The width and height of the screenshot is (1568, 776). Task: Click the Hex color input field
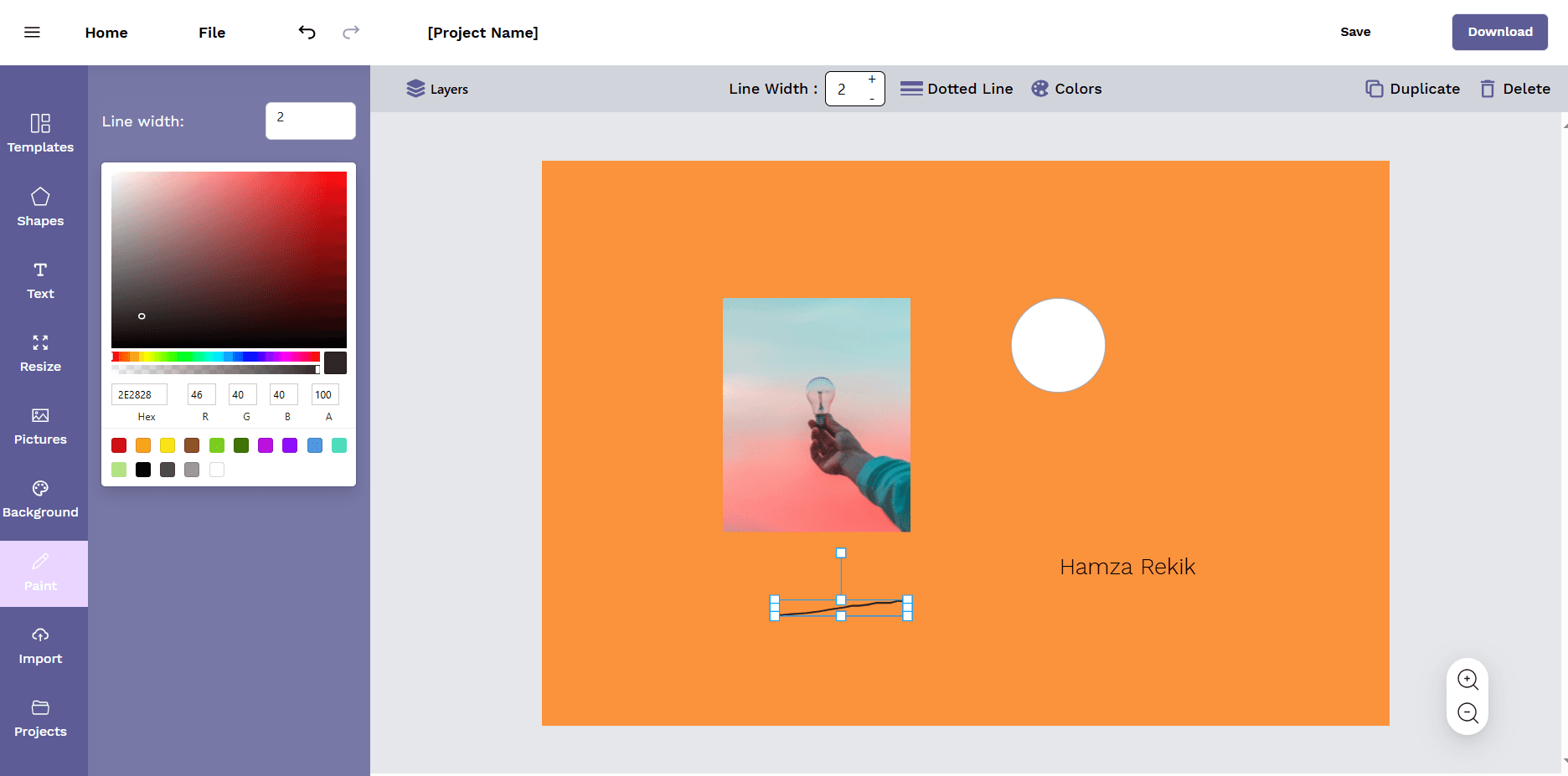tap(139, 394)
